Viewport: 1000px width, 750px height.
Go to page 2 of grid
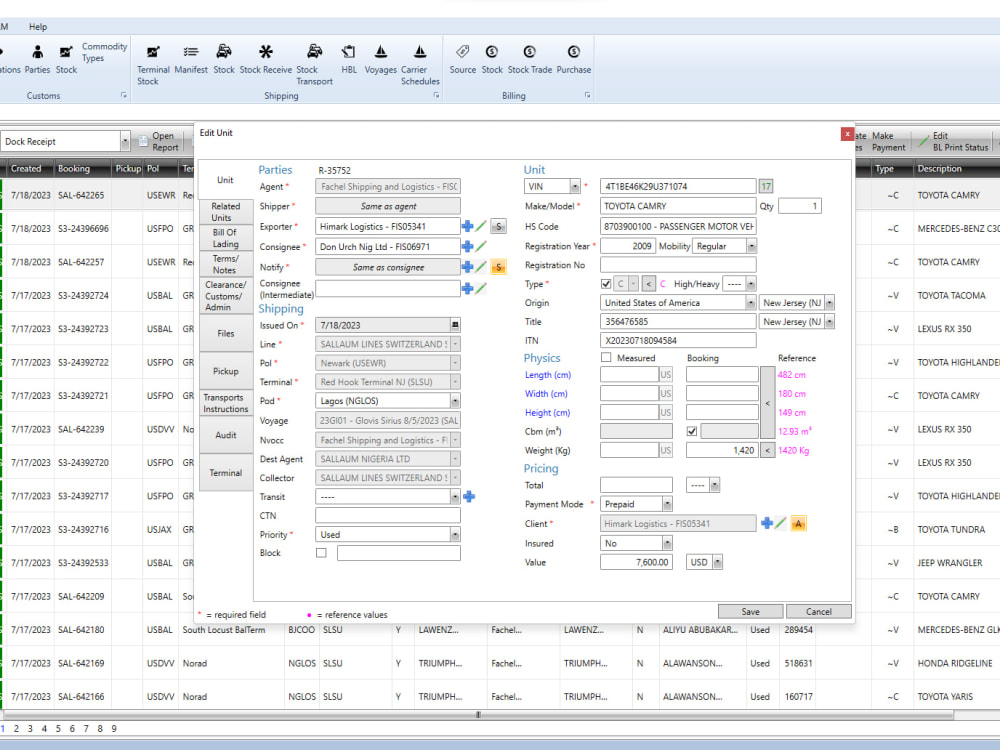pyautogui.click(x=16, y=728)
